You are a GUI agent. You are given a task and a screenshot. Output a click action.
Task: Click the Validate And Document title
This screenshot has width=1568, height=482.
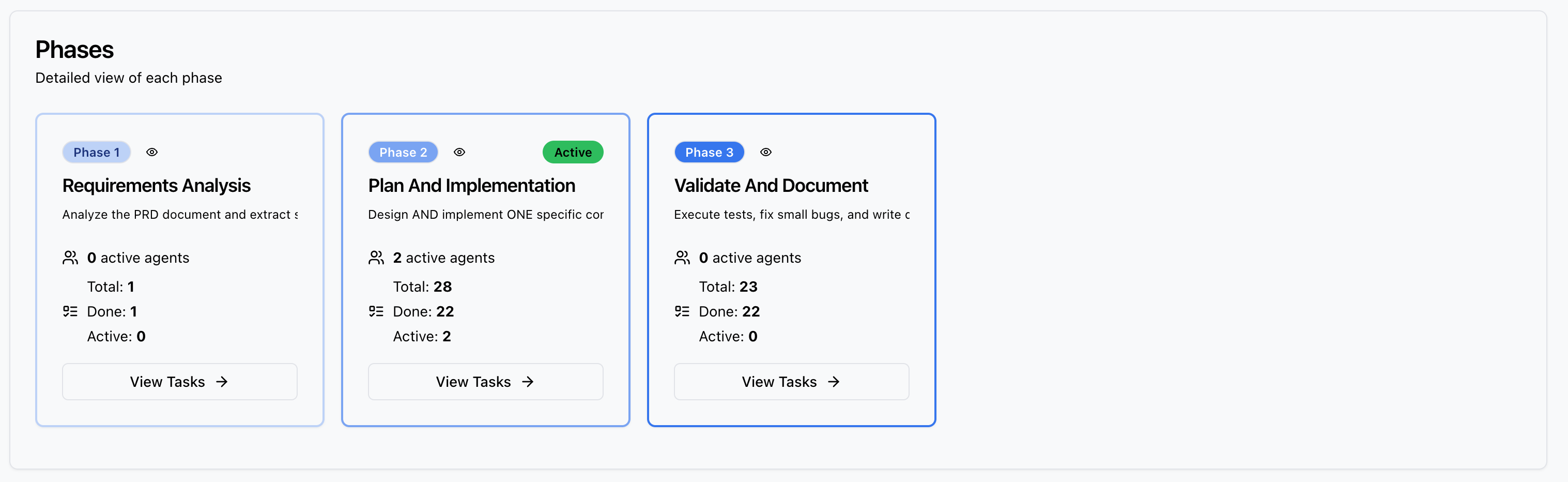[771, 185]
